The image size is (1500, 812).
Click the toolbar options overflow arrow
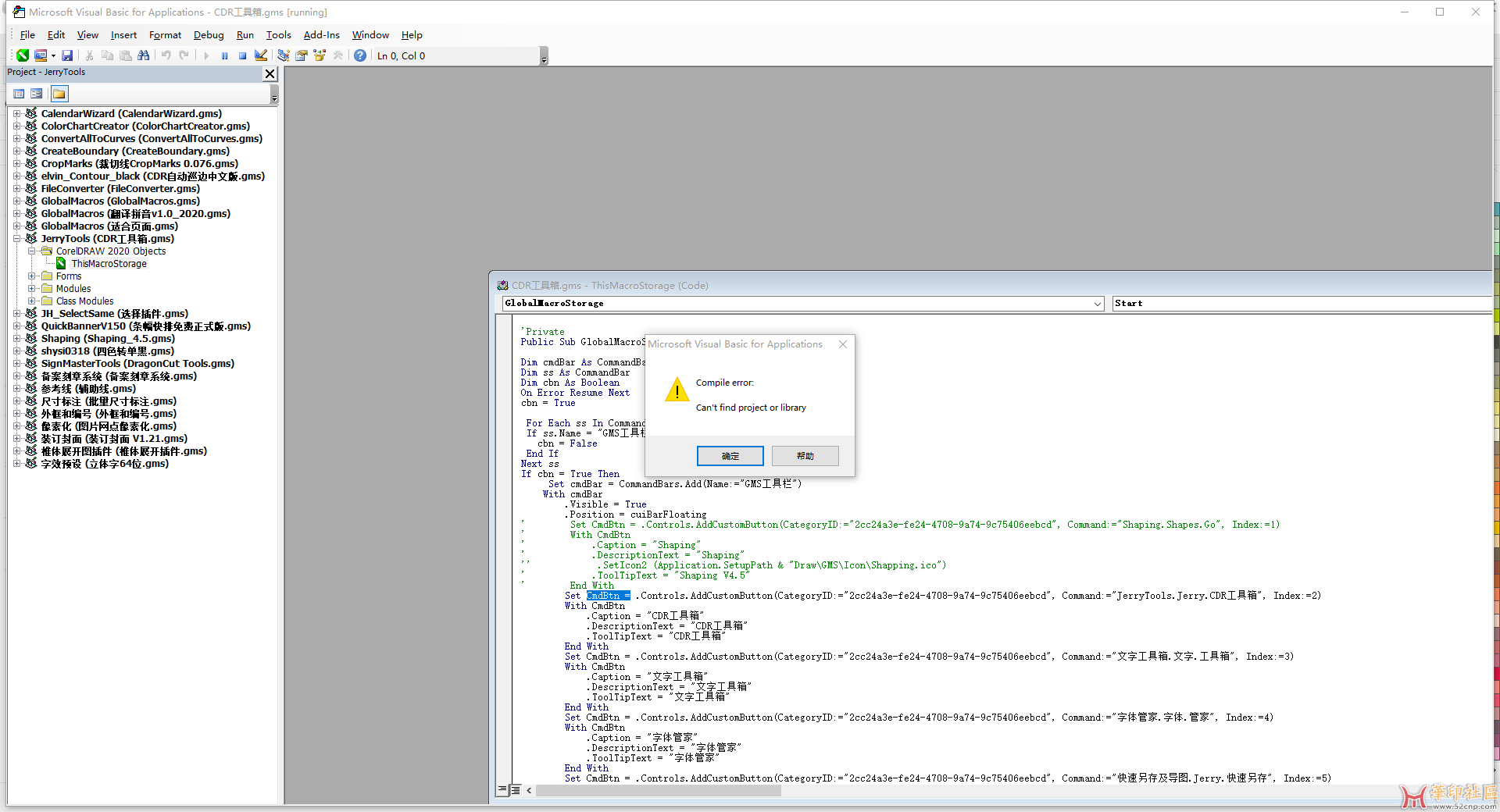(x=544, y=56)
